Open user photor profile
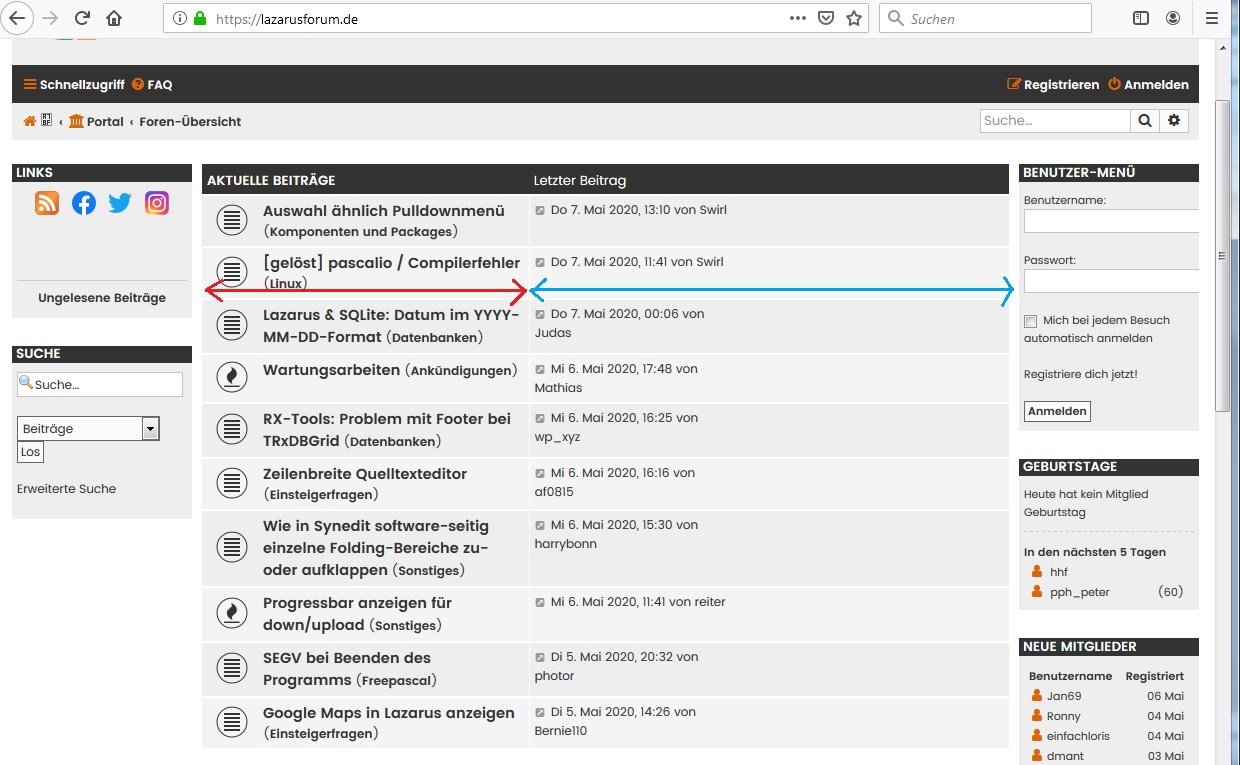Screen dimensions: 1240x765 point(555,676)
